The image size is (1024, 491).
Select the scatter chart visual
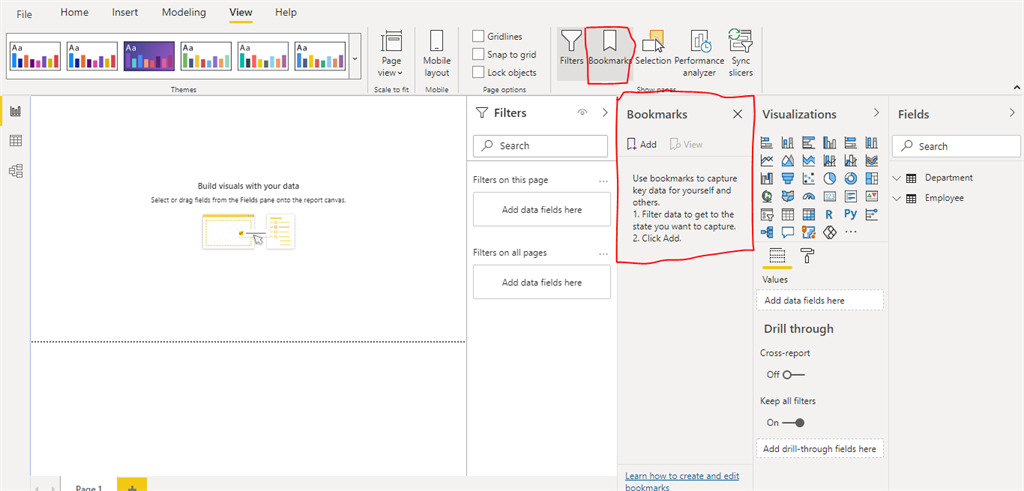(809, 178)
